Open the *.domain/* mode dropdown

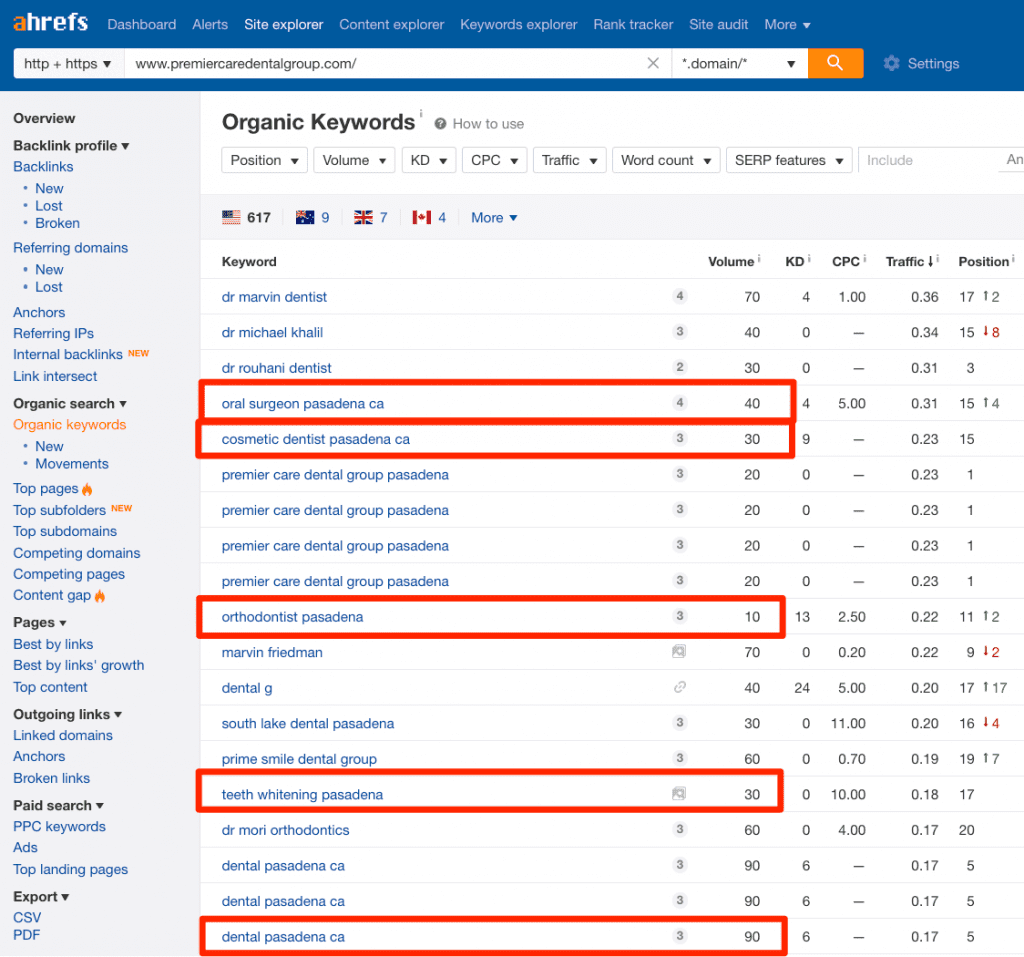pyautogui.click(x=739, y=63)
